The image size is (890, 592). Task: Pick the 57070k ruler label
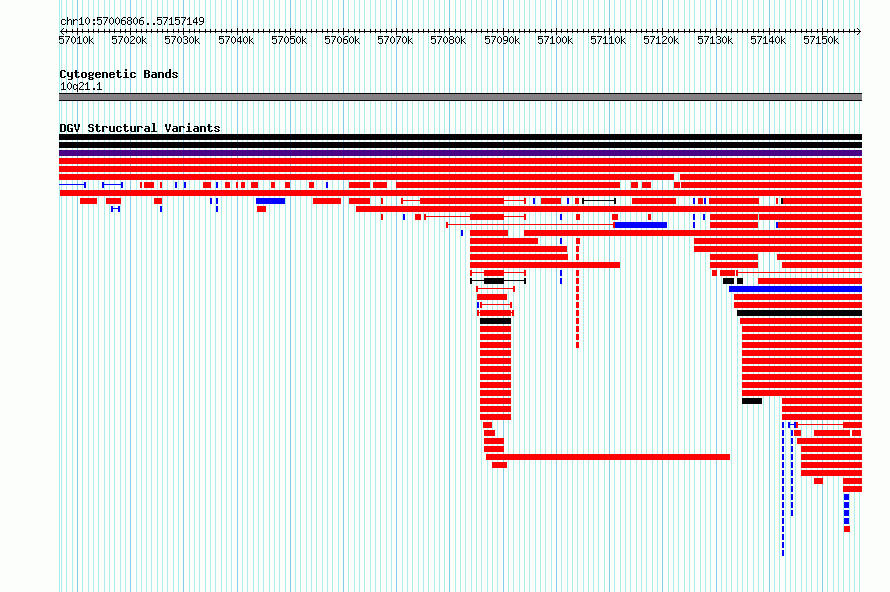[395, 40]
